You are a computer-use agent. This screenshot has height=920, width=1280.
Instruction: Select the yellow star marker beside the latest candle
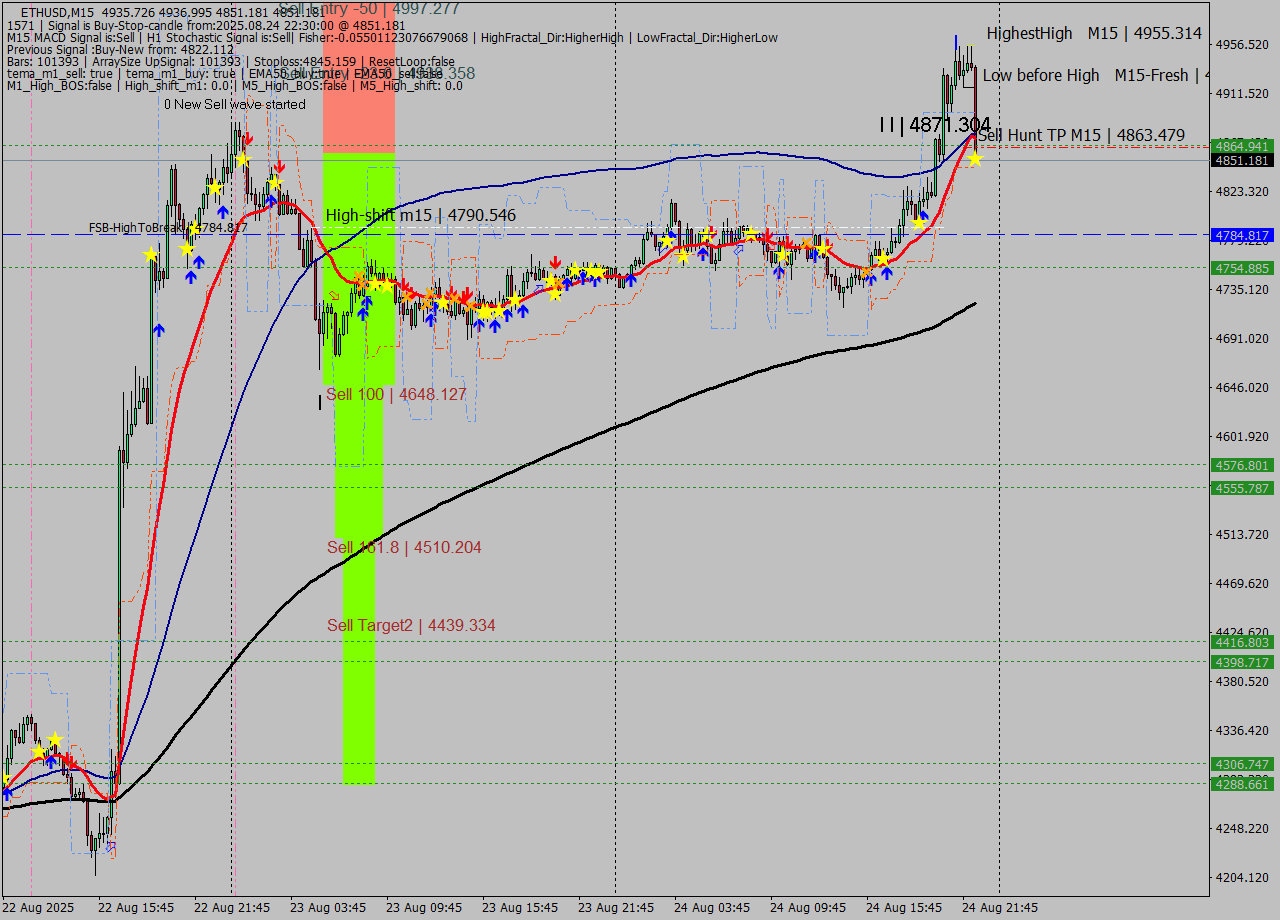(973, 157)
